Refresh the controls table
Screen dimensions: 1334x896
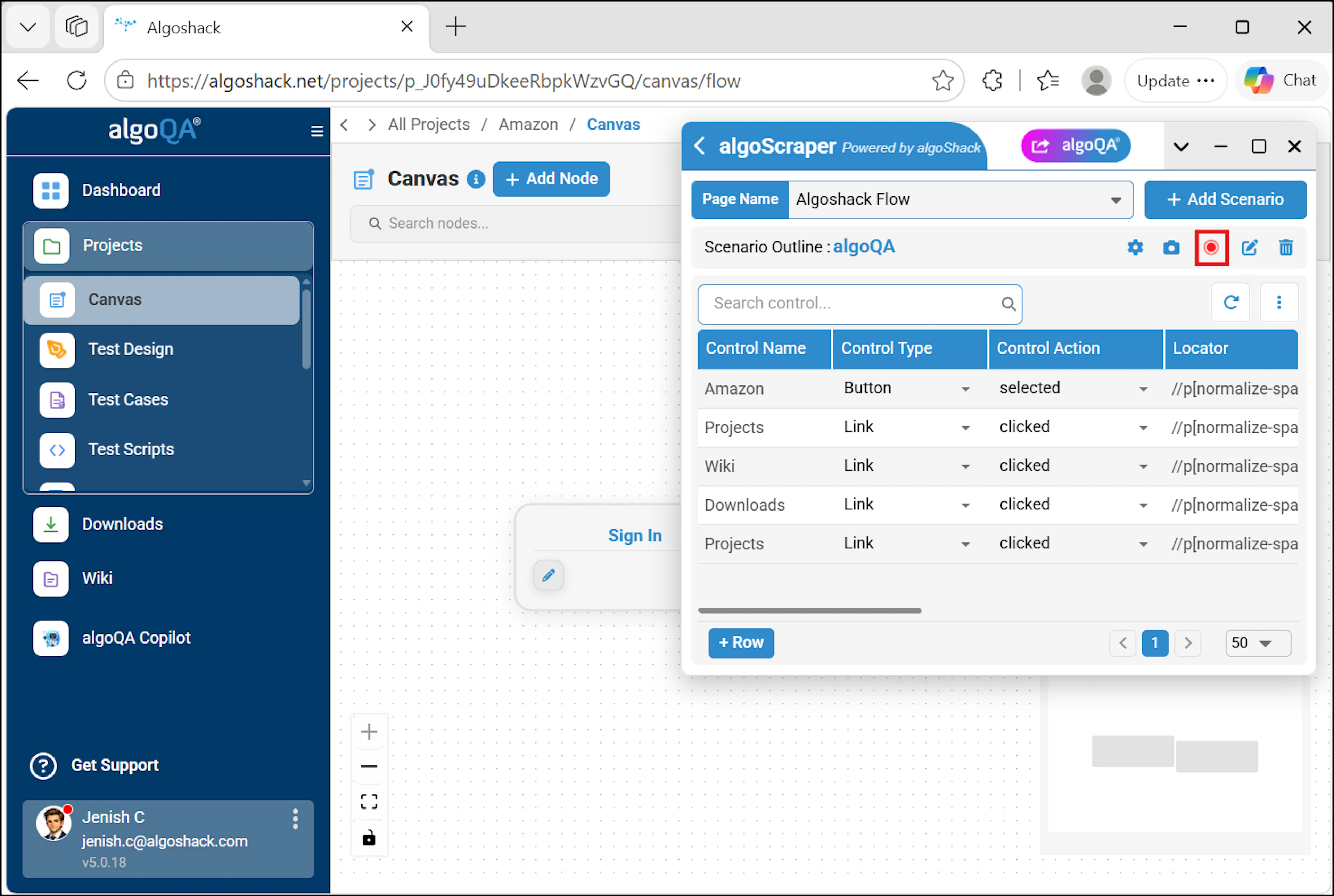pyautogui.click(x=1230, y=302)
